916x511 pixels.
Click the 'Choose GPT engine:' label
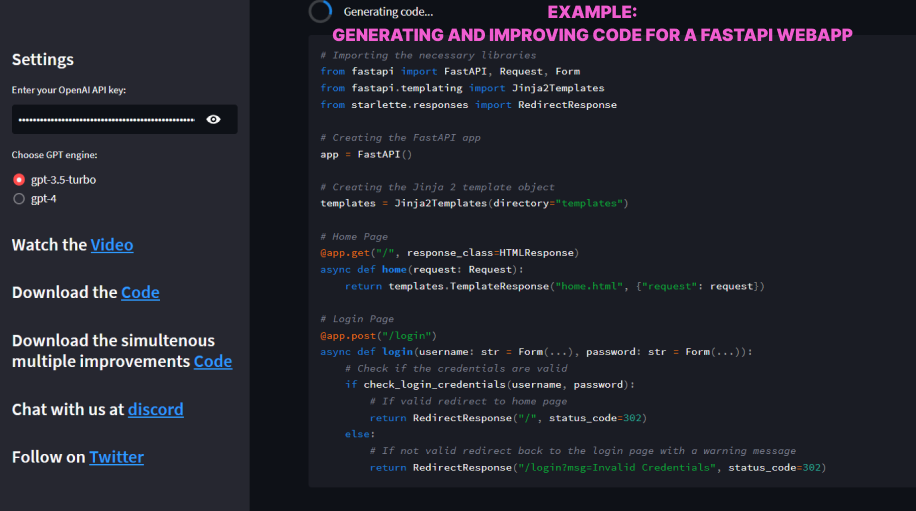pos(54,155)
